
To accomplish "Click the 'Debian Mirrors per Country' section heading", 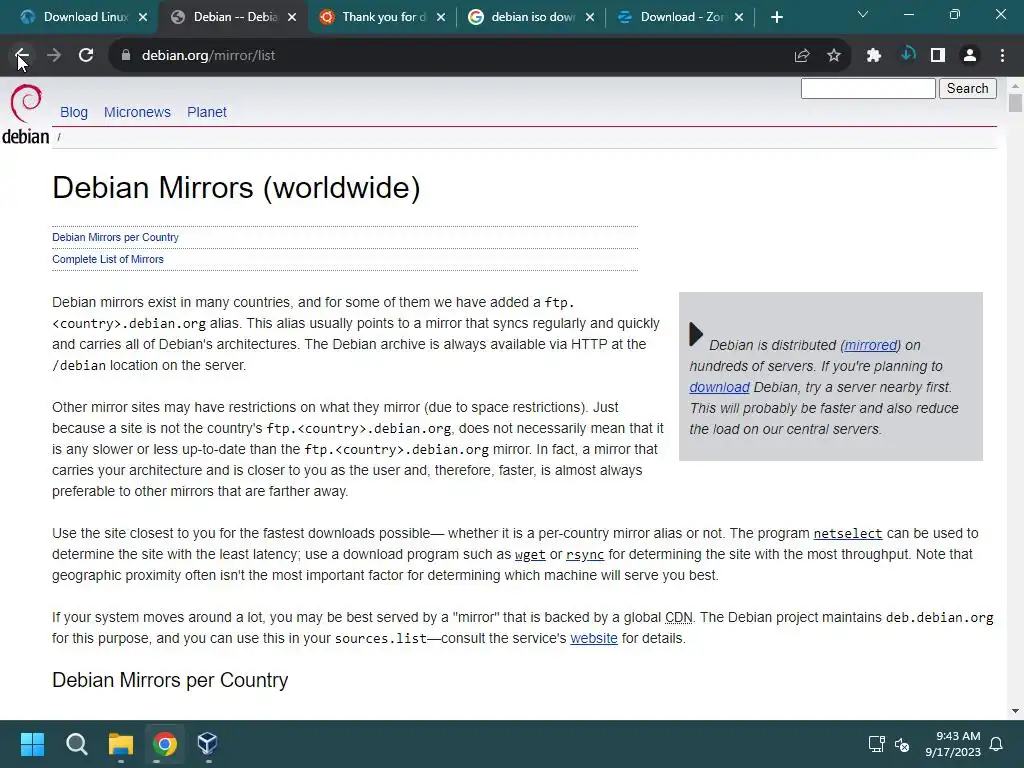I will pyautogui.click(x=170, y=680).
